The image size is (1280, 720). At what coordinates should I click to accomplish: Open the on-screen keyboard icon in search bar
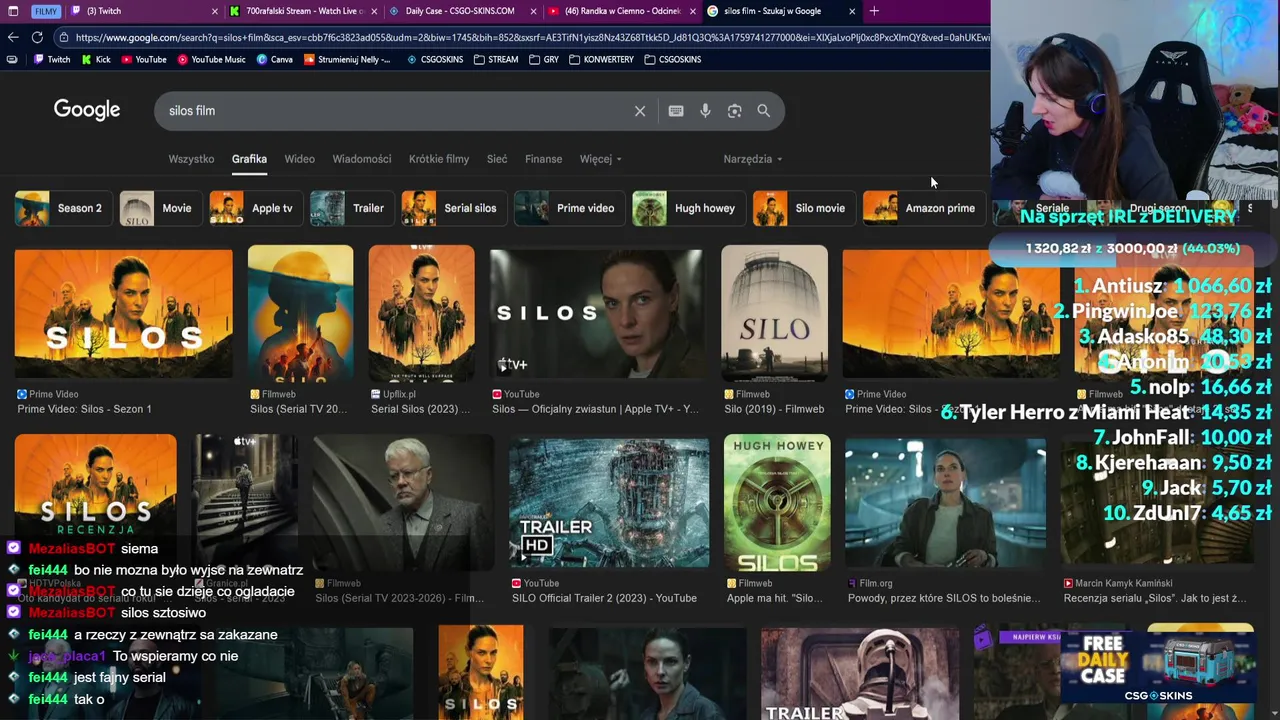click(676, 111)
